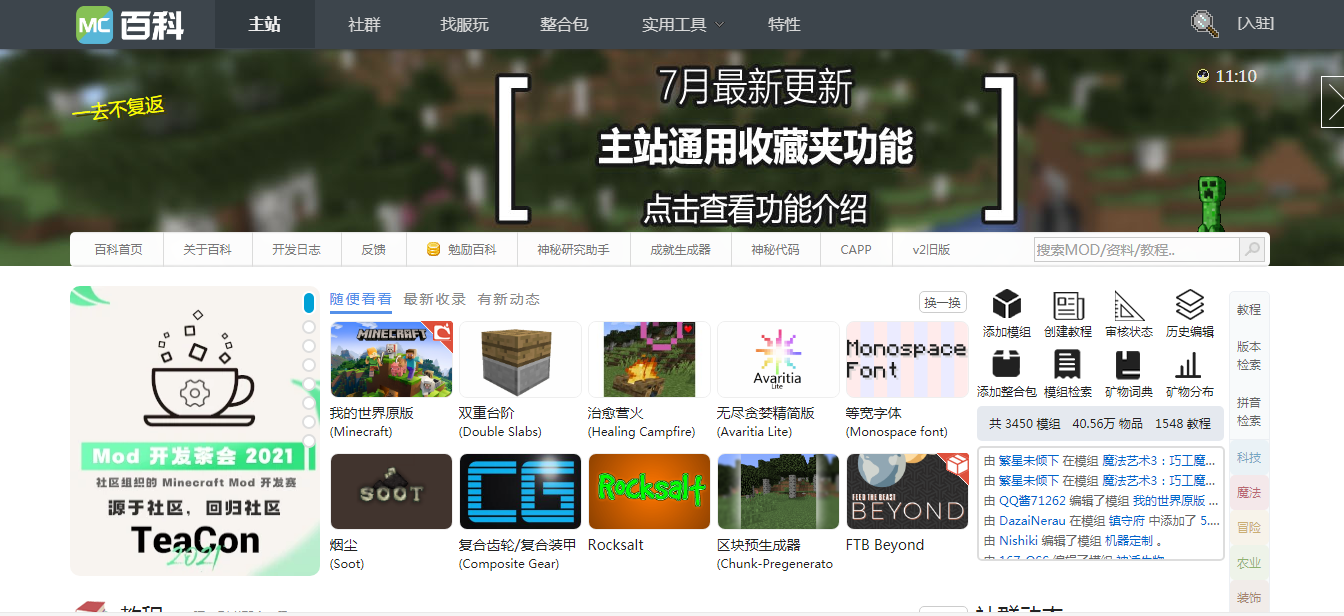Open the Composite Gear CG thumbnail
The width and height of the screenshot is (1344, 616).
(520, 491)
